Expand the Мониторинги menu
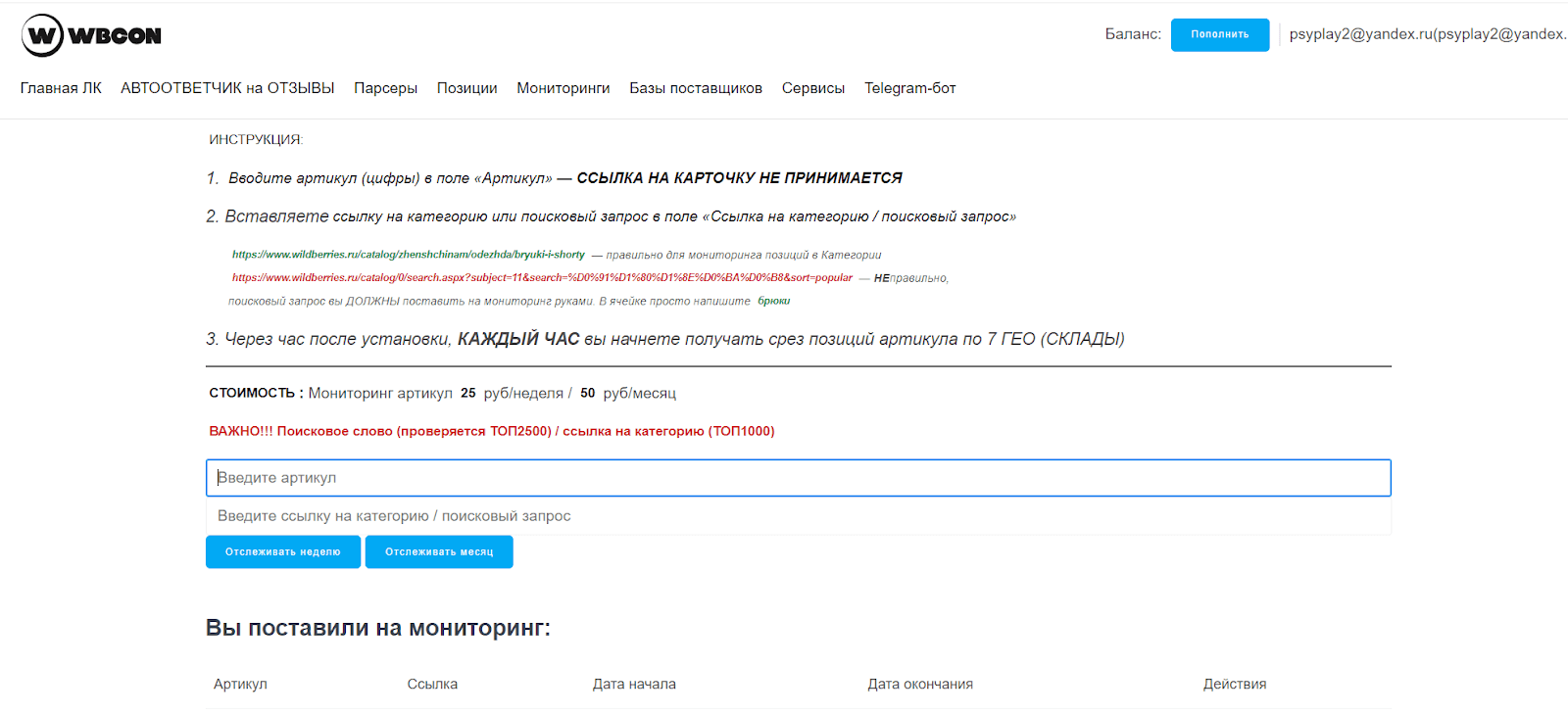 point(563,88)
